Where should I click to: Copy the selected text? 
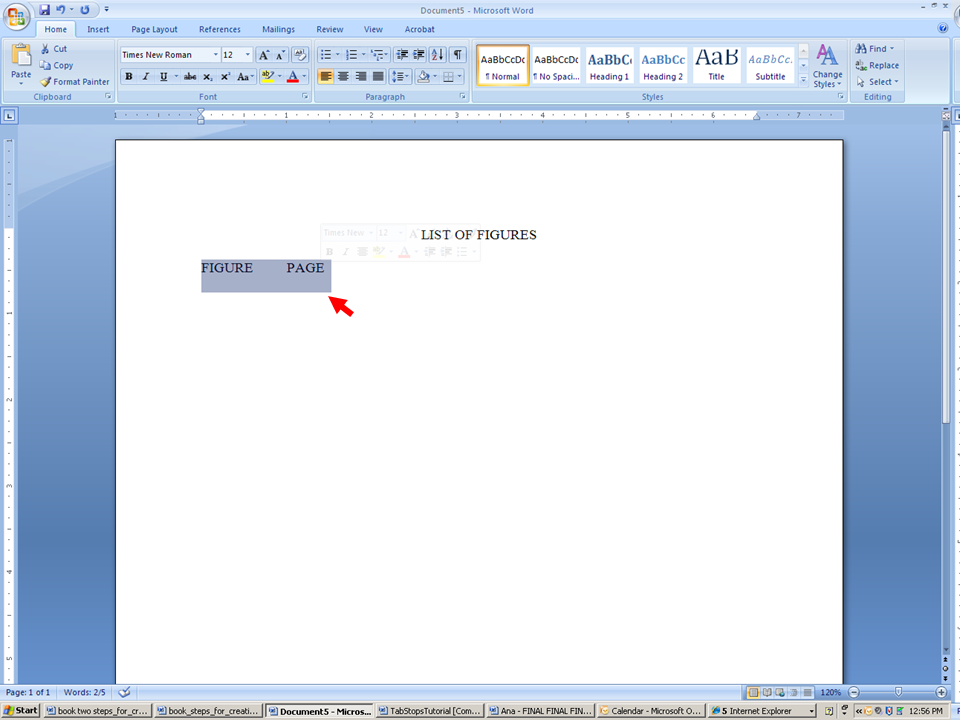click(56, 66)
